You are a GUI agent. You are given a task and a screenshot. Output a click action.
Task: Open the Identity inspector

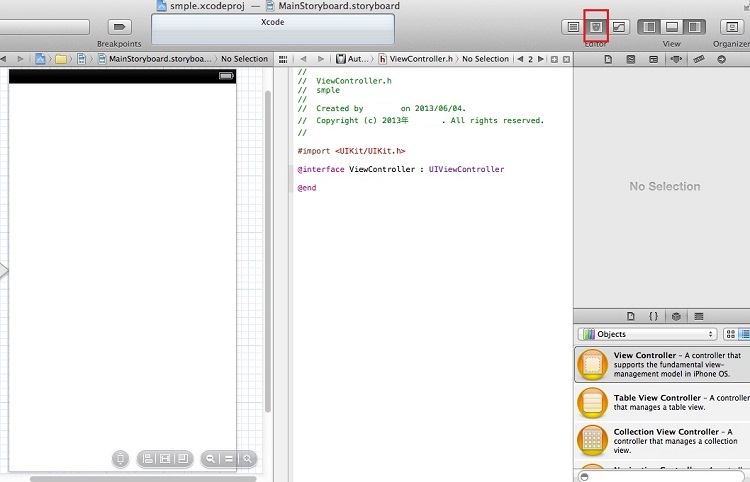(653, 59)
